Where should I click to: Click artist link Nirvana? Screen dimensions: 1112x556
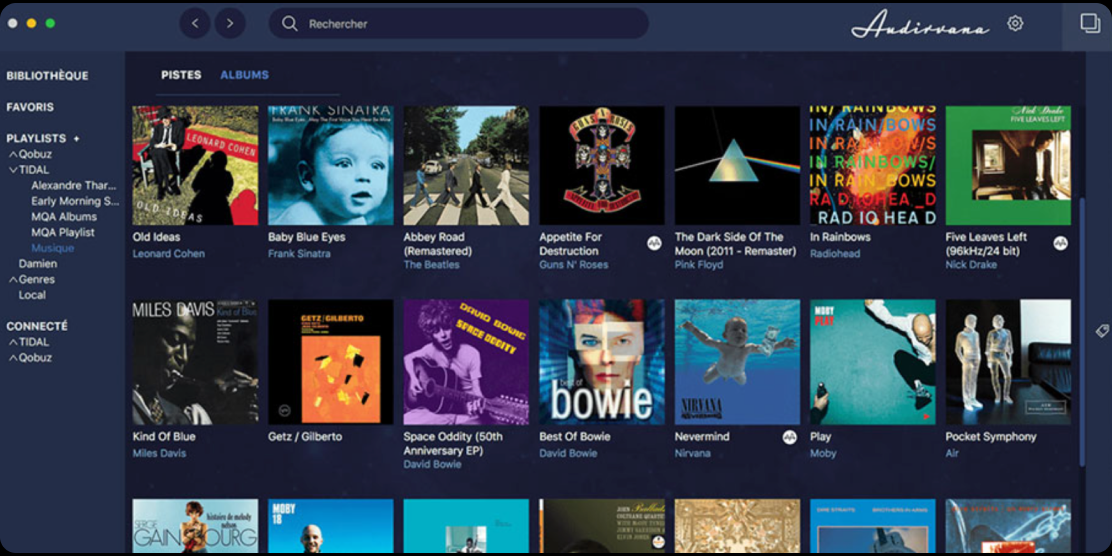692,453
